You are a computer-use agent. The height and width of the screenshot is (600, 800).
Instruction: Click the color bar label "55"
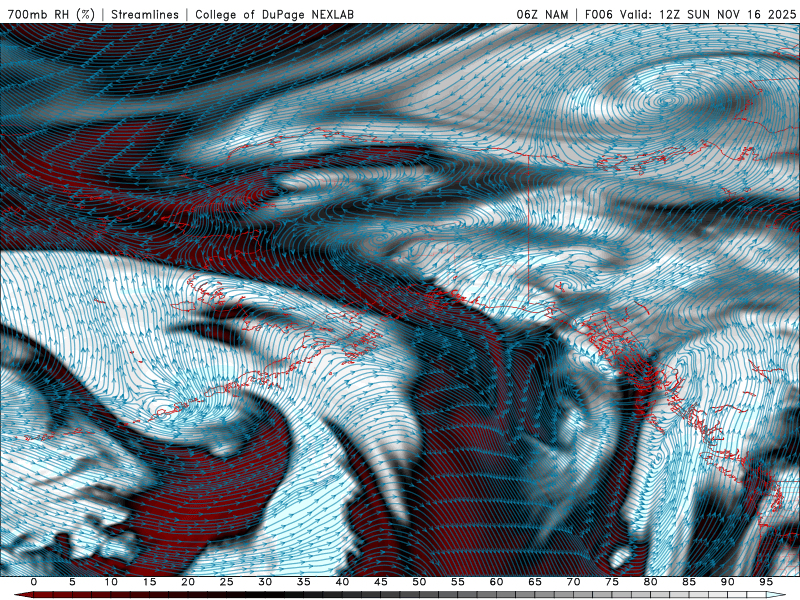pos(458,582)
